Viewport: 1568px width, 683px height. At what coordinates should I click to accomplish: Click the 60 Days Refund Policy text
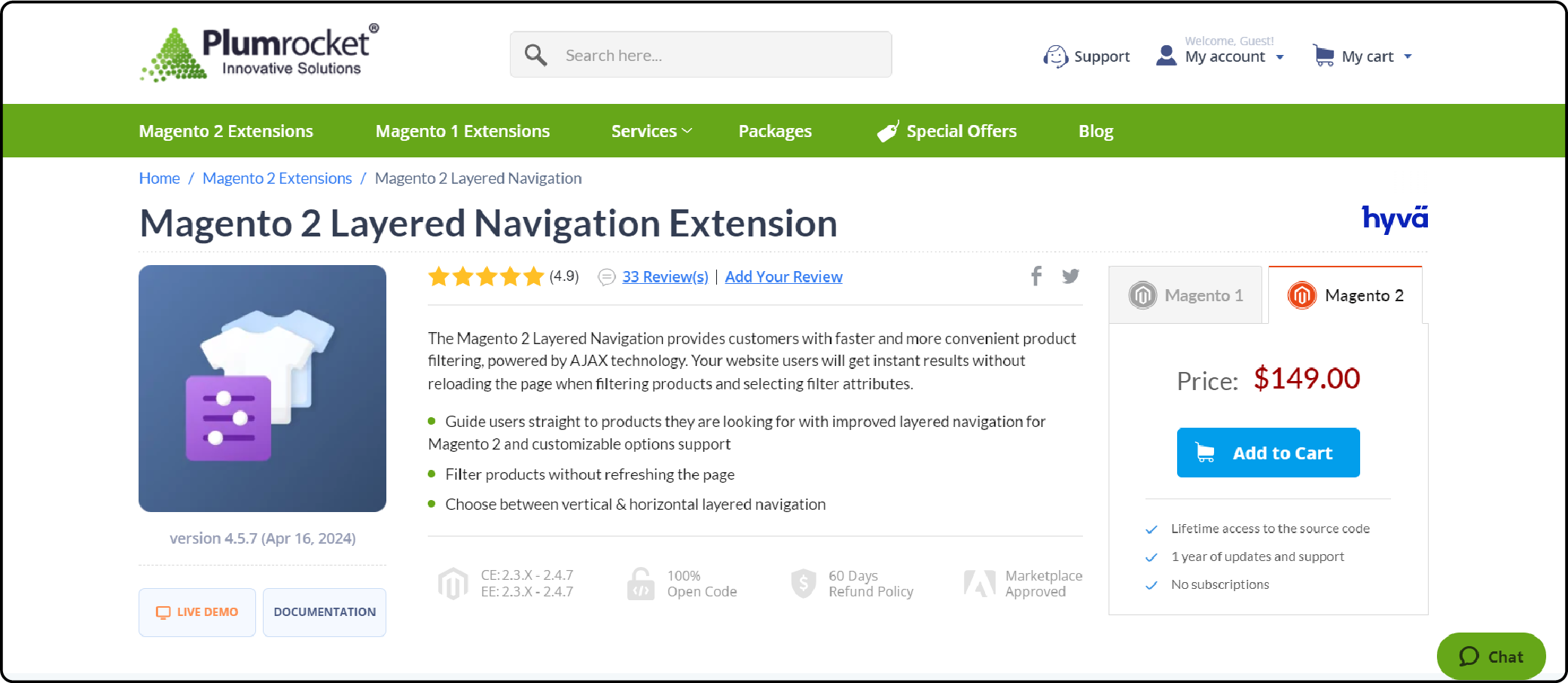click(x=871, y=584)
